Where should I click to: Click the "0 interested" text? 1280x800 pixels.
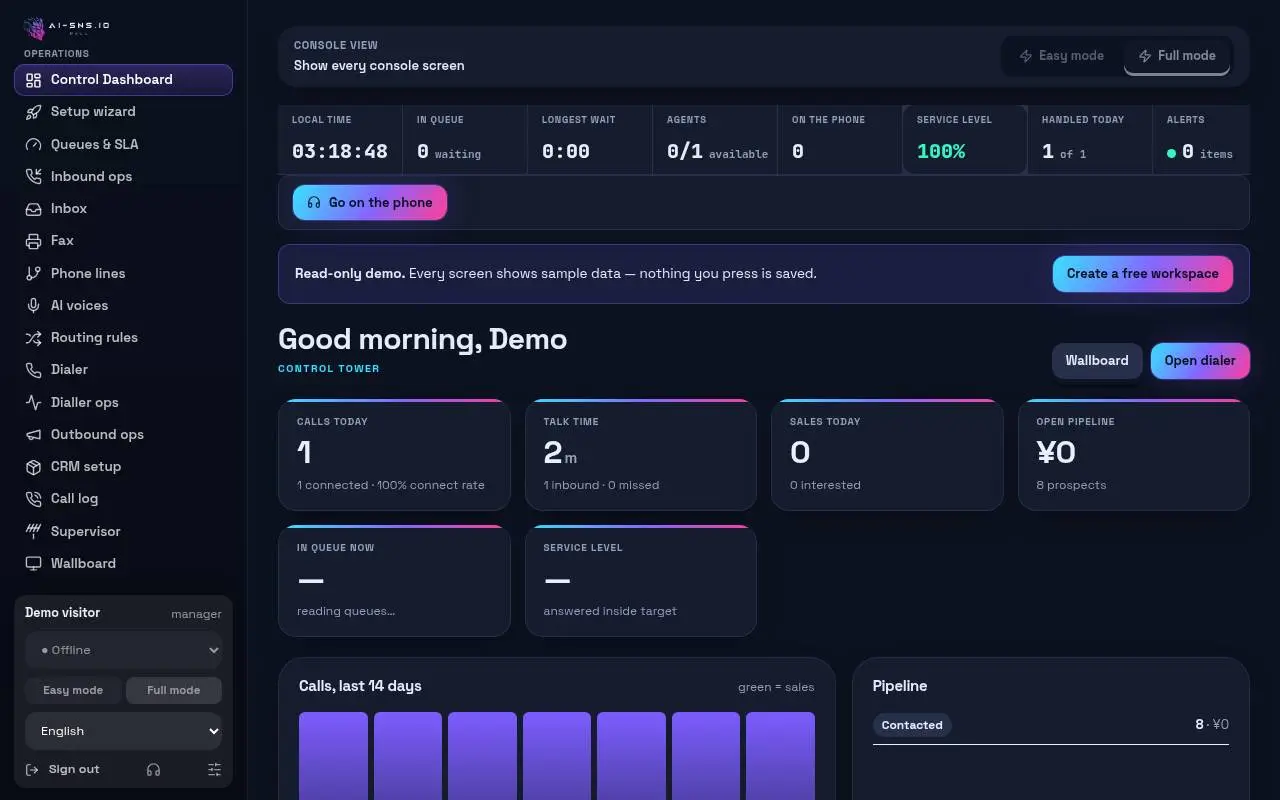[x=825, y=485]
